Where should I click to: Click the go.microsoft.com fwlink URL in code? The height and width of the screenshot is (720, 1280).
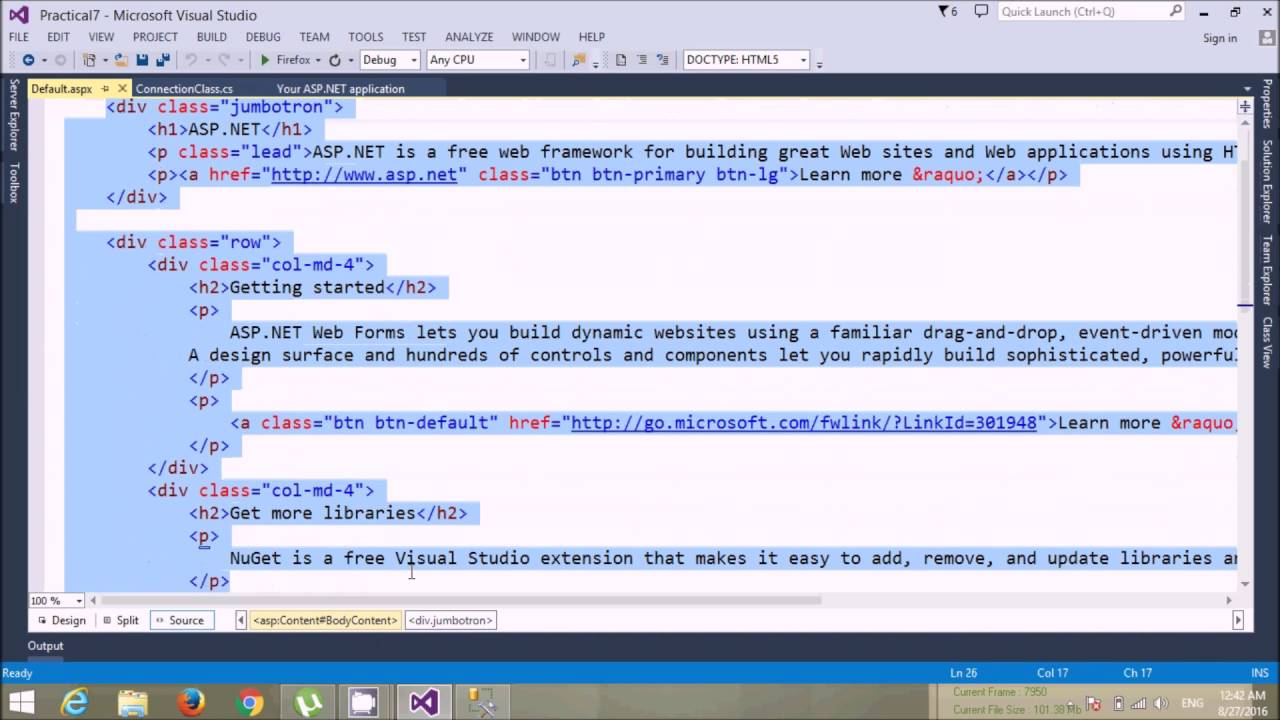[x=804, y=423]
